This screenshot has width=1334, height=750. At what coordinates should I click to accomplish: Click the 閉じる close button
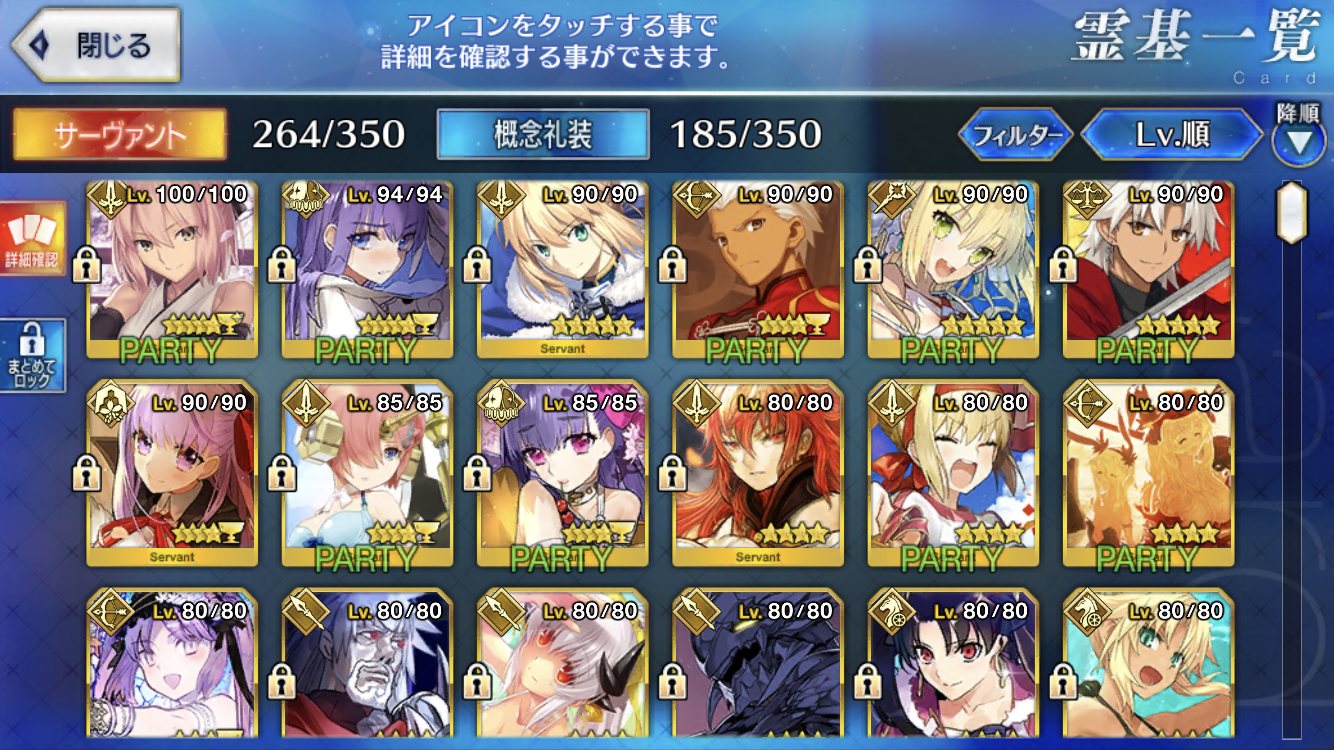[96, 45]
